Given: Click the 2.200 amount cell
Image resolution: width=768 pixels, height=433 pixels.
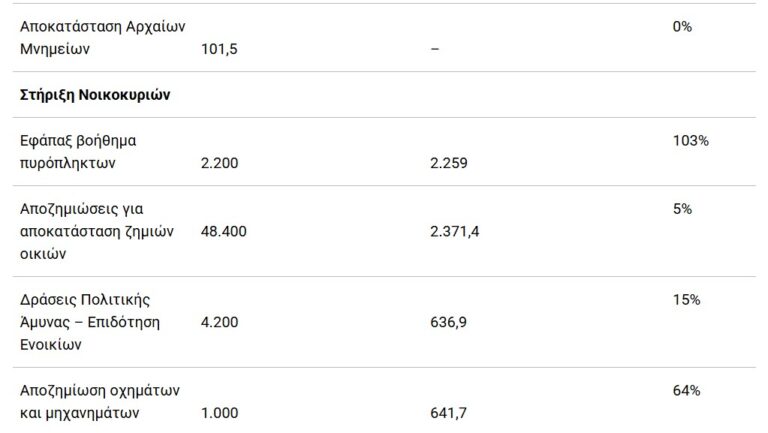Looking at the screenshot, I should [219, 163].
